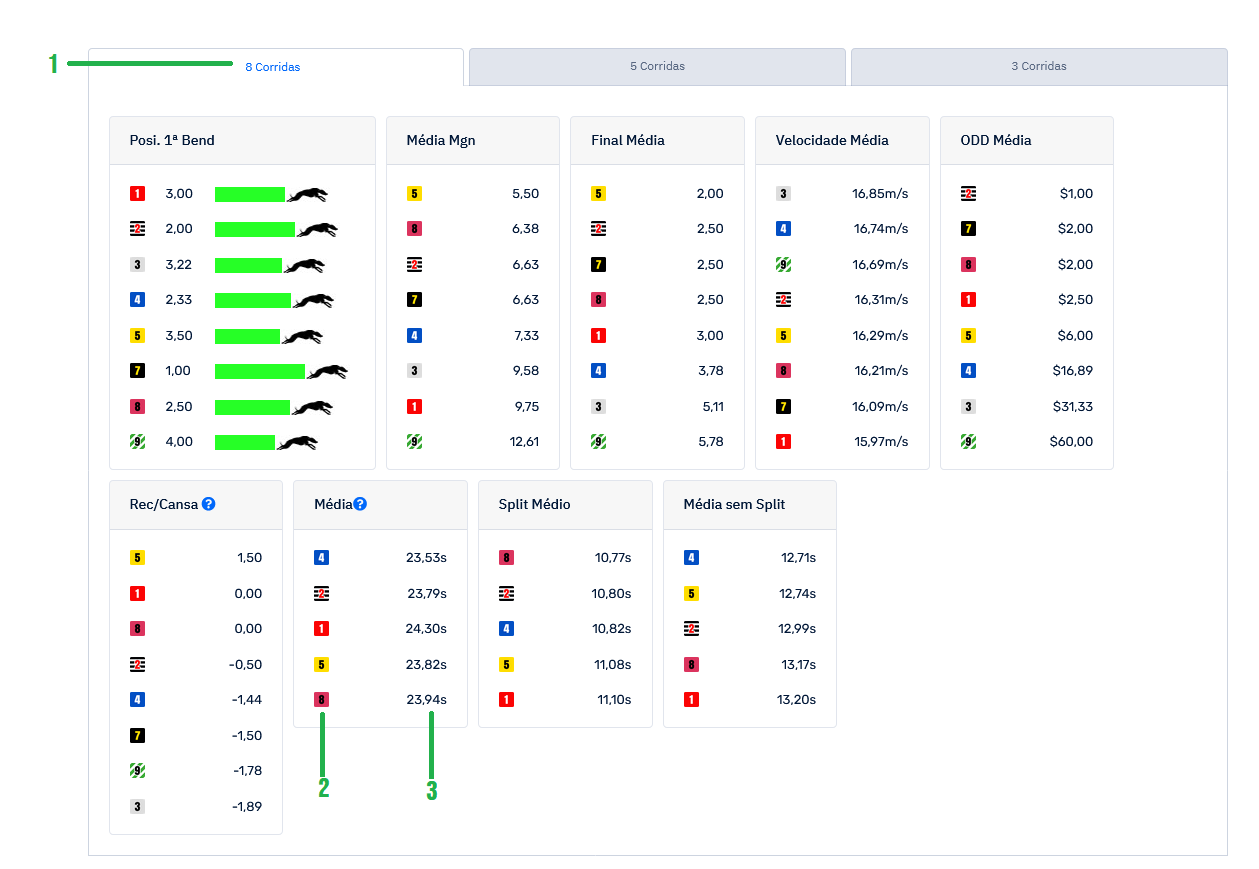Click the 11,10s split value
1259x869 pixels.
[x=614, y=700]
